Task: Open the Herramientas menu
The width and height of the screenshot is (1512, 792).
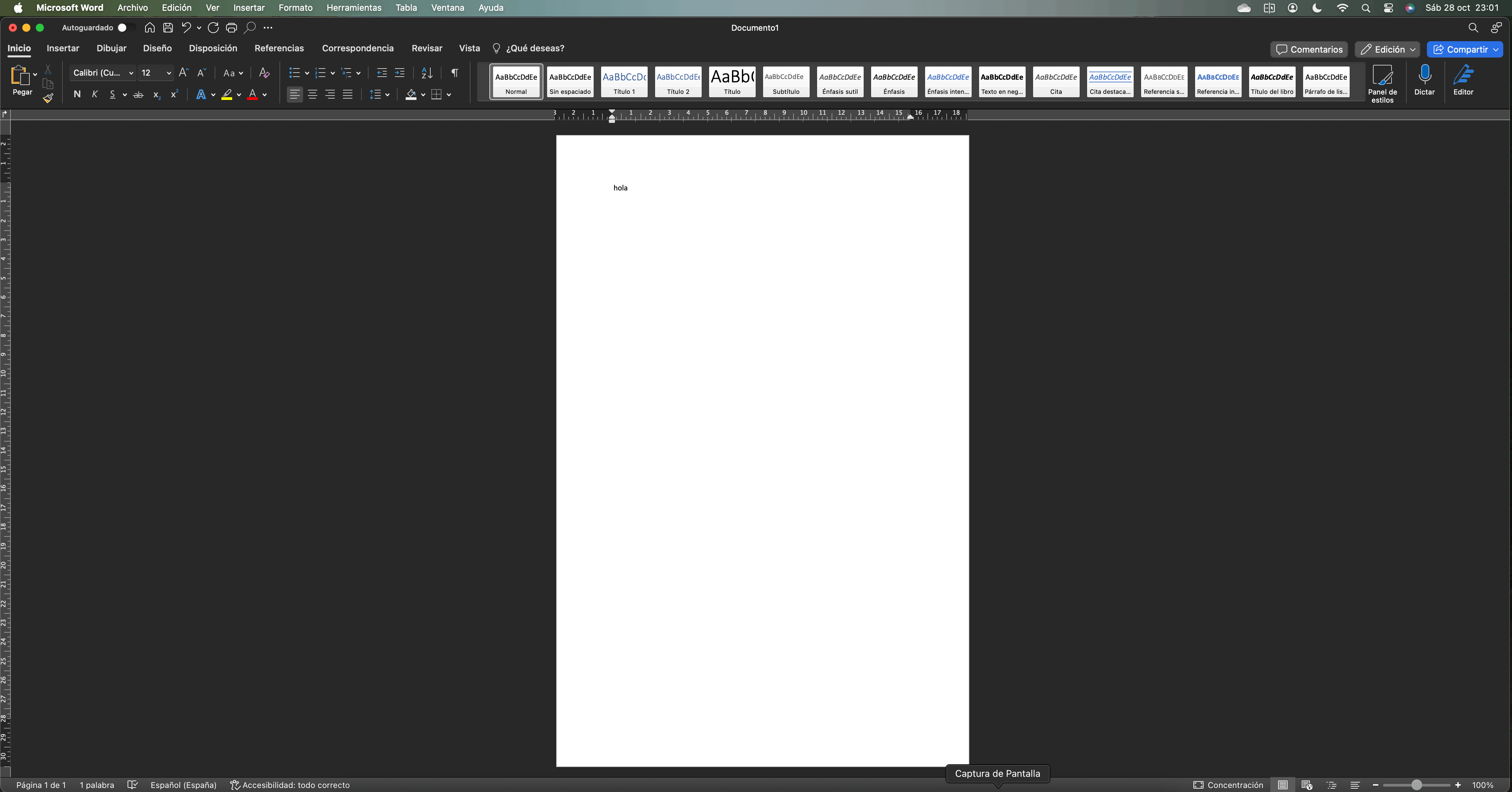Action: point(354,8)
